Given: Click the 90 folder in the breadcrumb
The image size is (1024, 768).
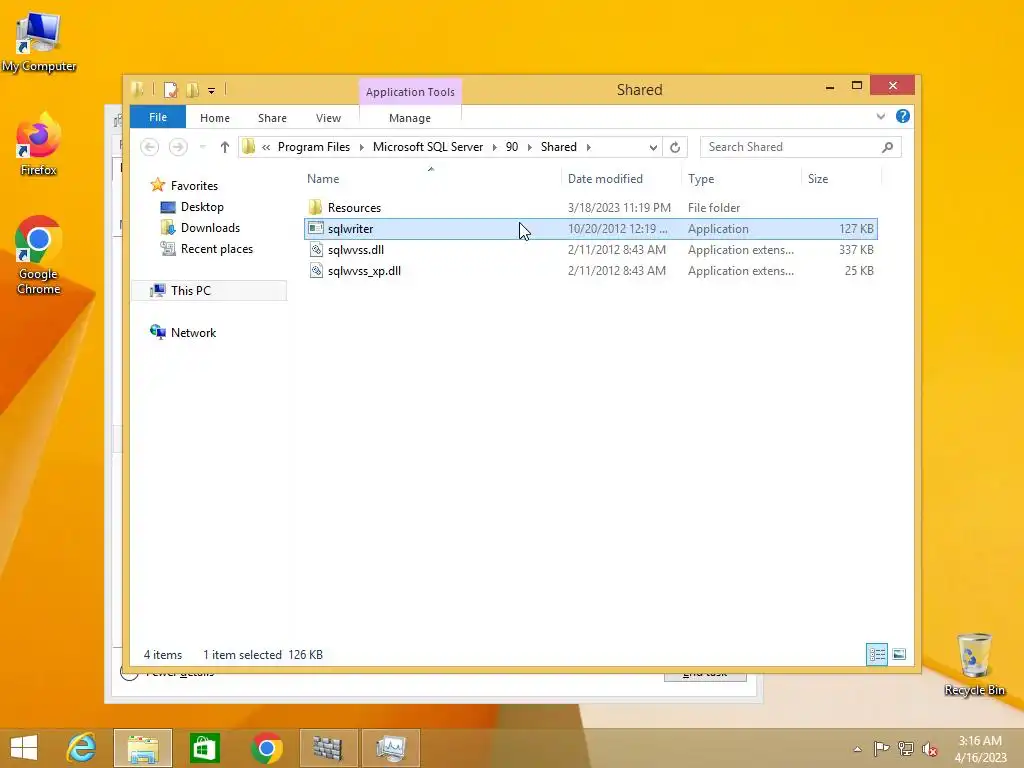Looking at the screenshot, I should (x=512, y=147).
